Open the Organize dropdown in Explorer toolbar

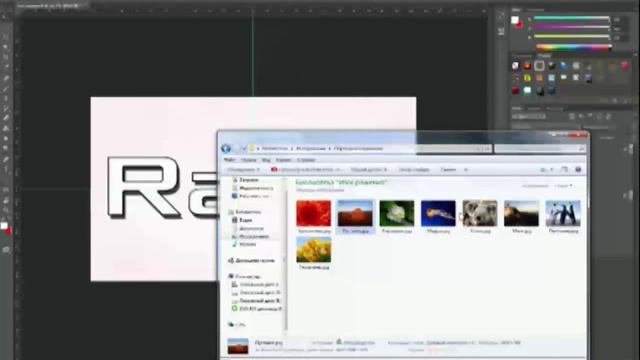tap(244, 169)
